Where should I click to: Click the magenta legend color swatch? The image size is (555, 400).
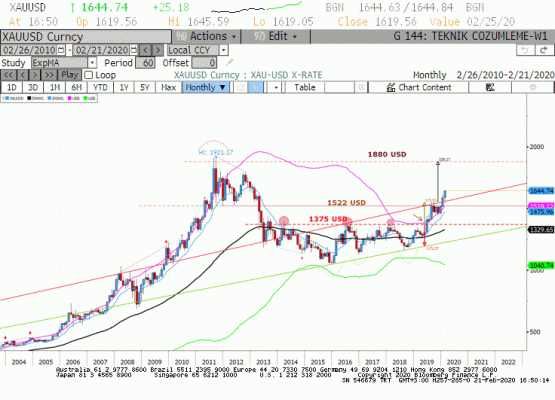click(x=70, y=98)
